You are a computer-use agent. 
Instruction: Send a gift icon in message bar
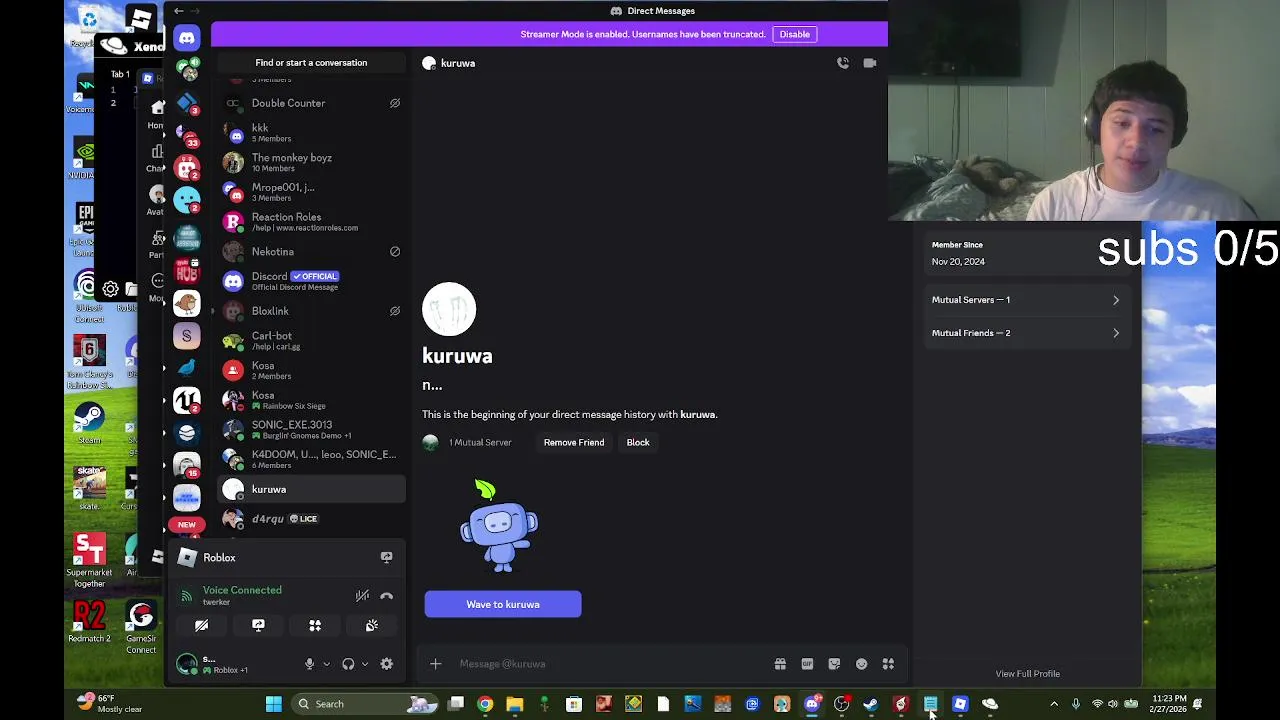[780, 664]
